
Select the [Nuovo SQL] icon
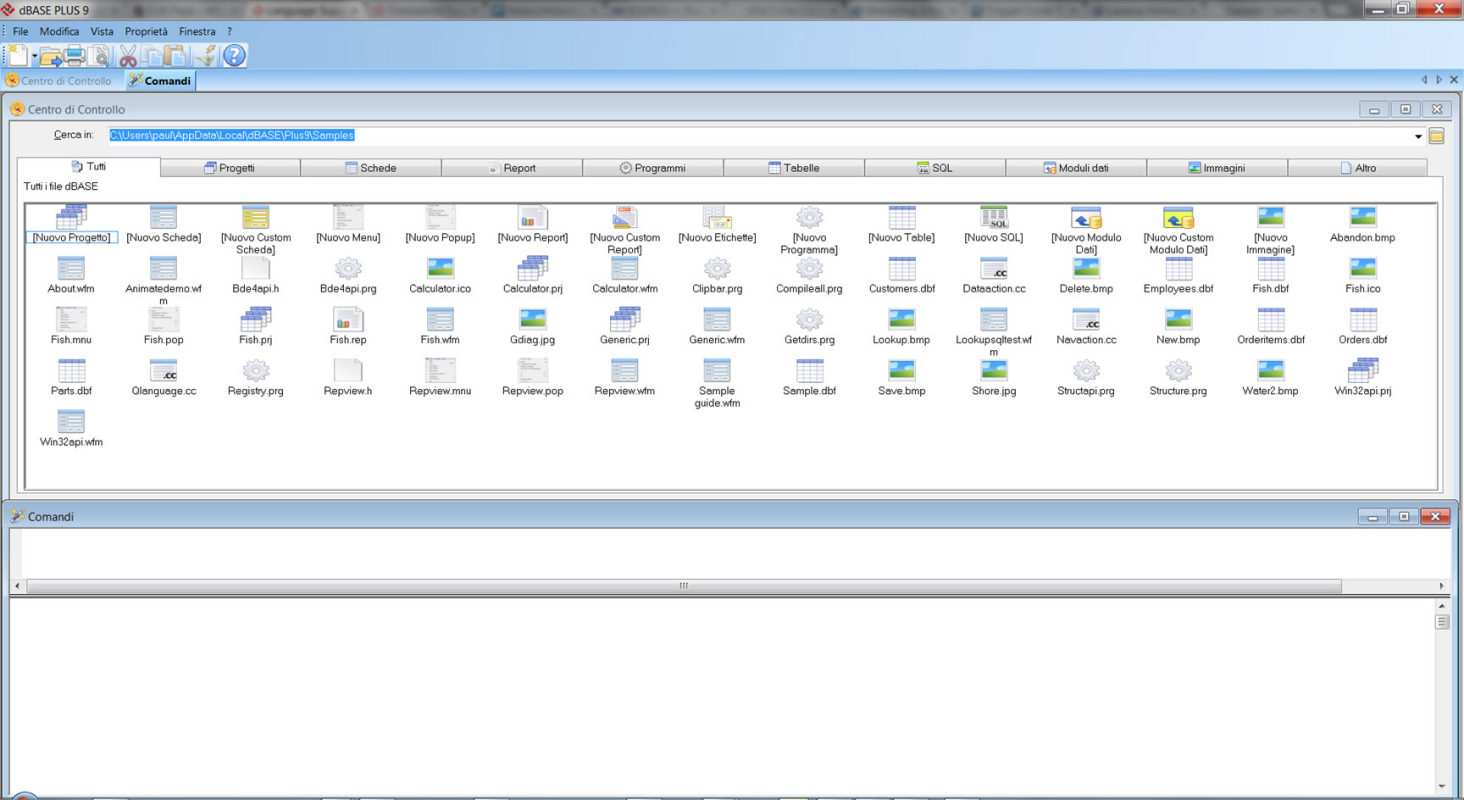994,217
